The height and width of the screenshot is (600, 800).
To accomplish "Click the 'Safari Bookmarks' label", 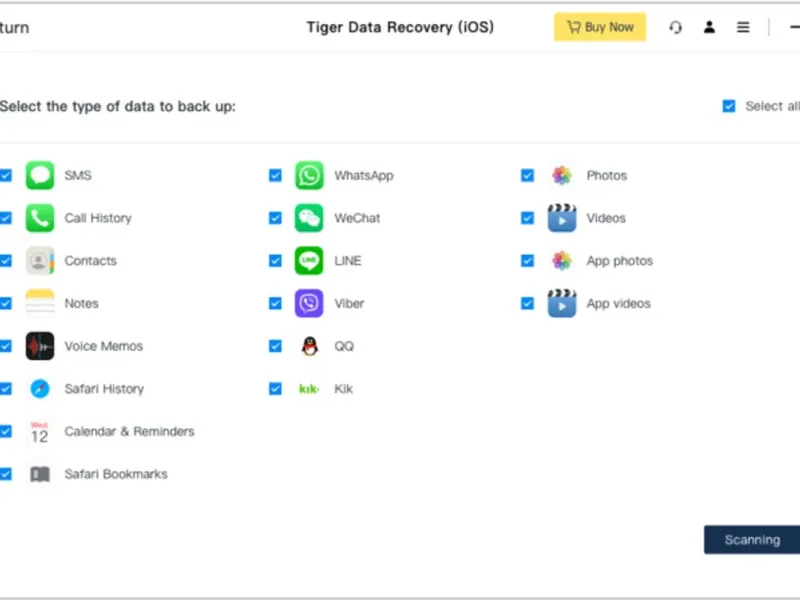I will coord(116,474).
